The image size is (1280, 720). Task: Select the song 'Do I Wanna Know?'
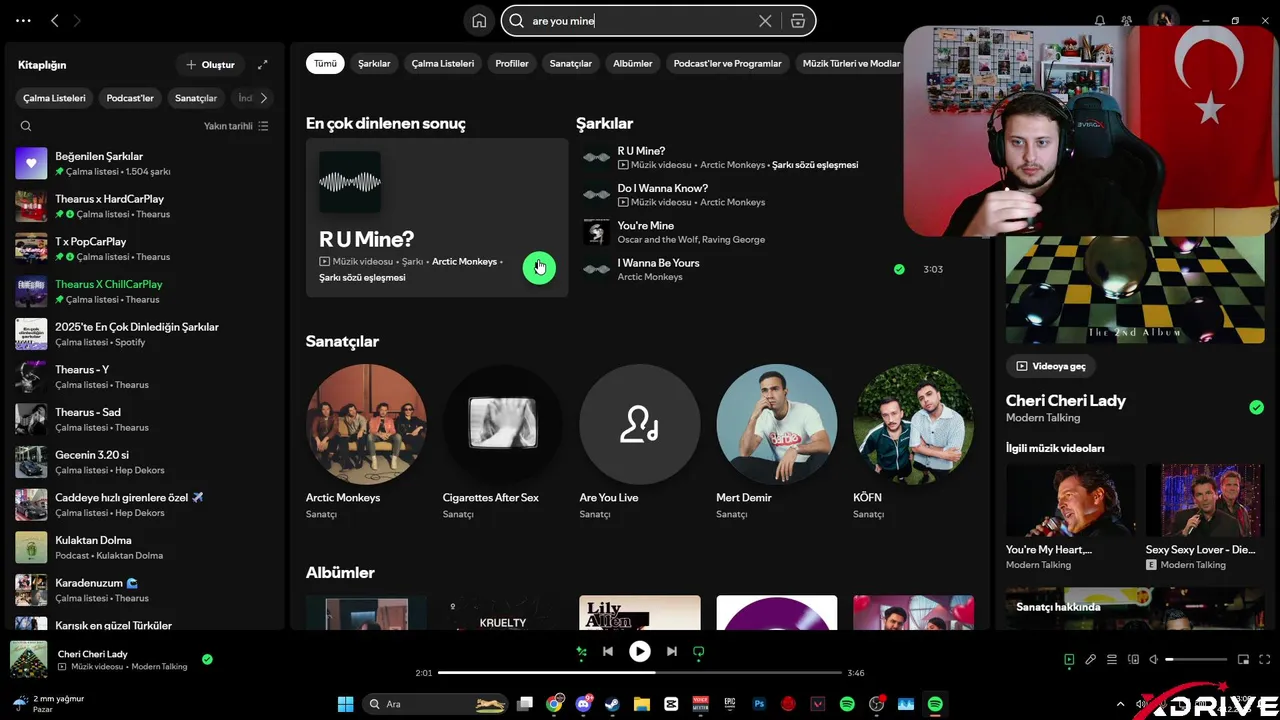[662, 188]
